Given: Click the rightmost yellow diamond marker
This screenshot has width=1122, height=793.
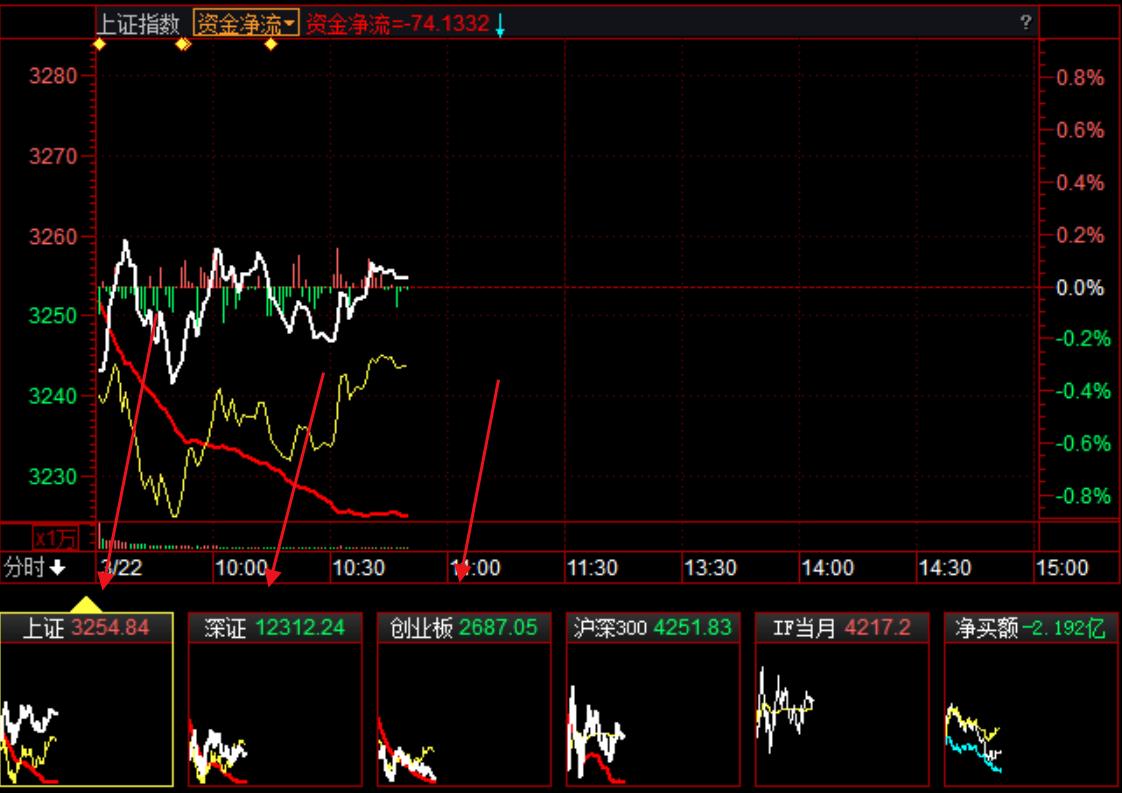Looking at the screenshot, I should pyautogui.click(x=270, y=44).
